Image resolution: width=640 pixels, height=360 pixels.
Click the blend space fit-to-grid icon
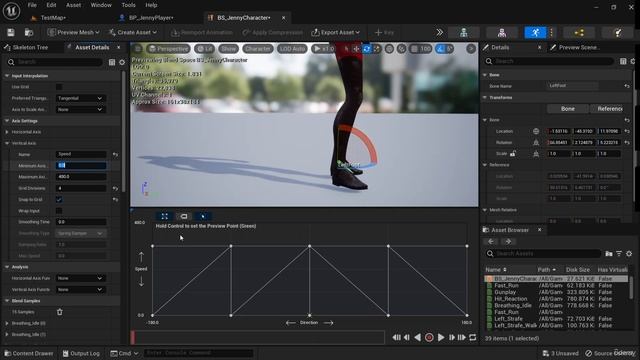(x=164, y=216)
